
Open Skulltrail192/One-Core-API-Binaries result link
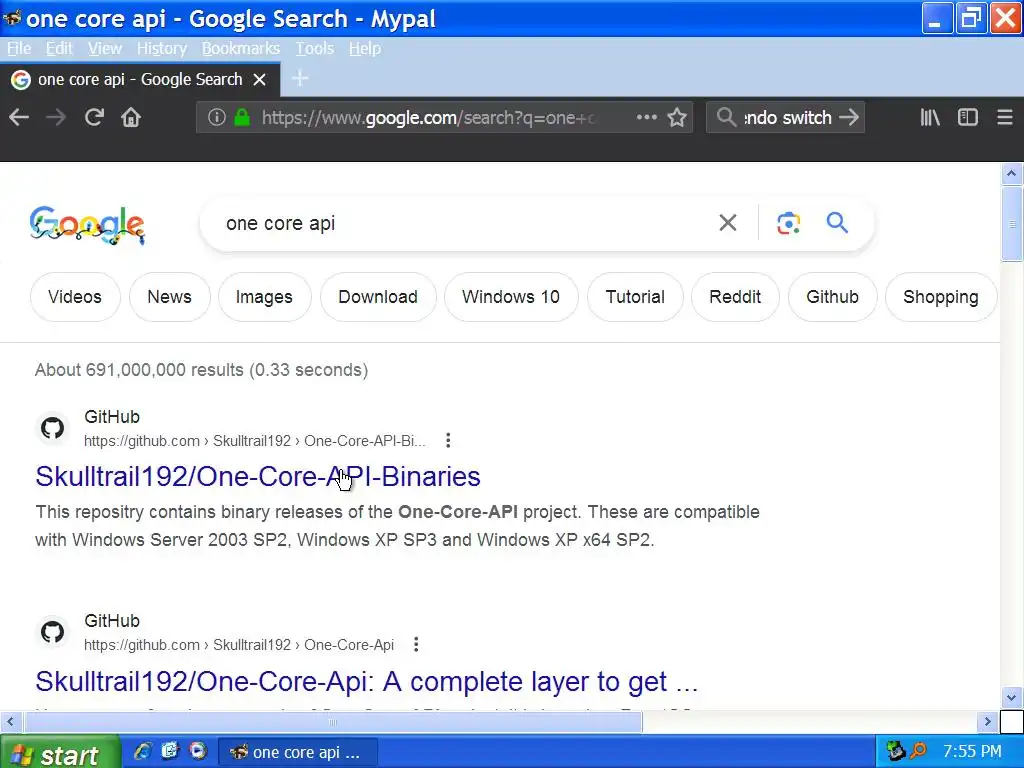click(258, 477)
